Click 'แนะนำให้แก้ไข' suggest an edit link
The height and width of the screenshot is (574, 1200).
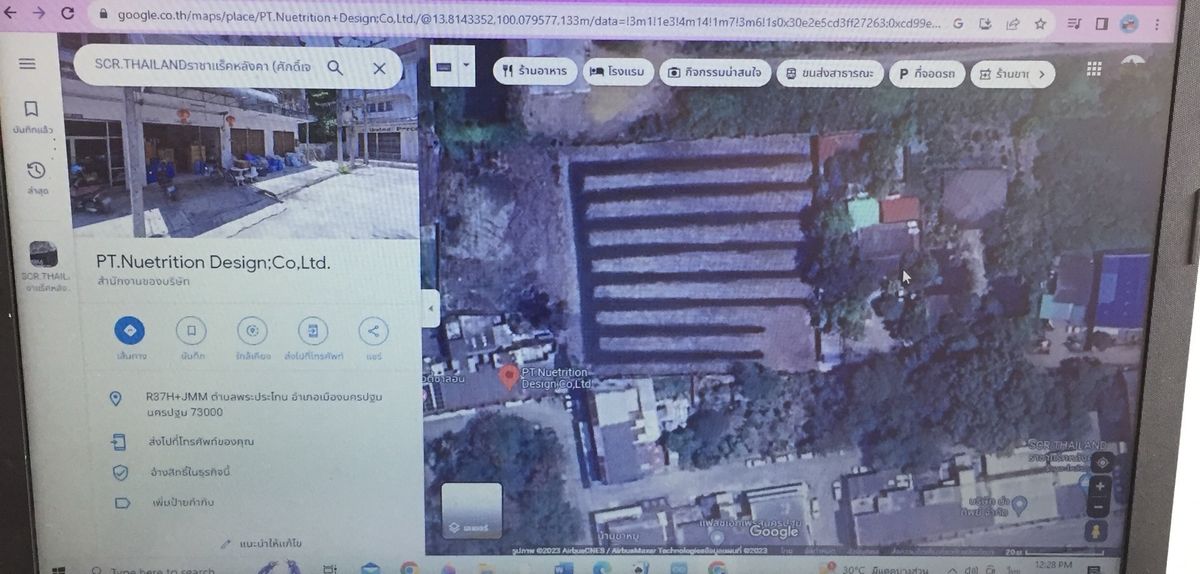point(261,543)
